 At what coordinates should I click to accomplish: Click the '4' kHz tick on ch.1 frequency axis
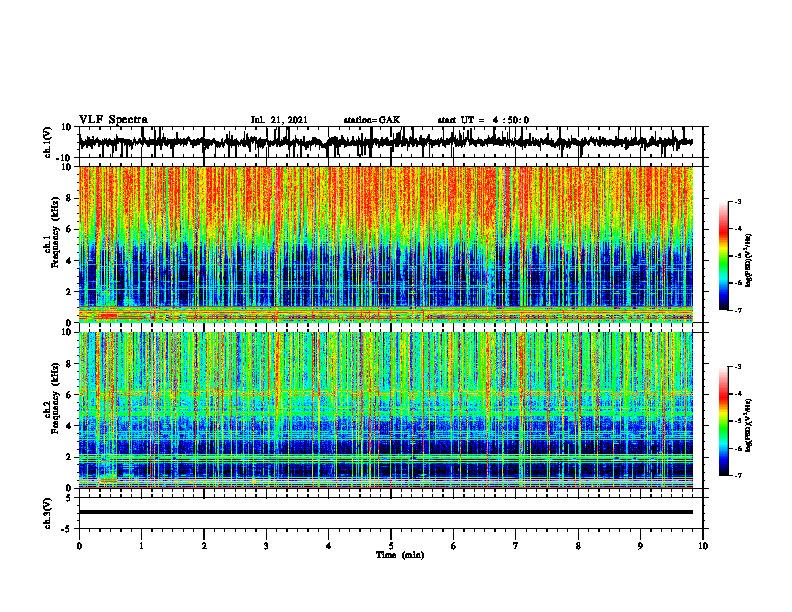(x=69, y=261)
